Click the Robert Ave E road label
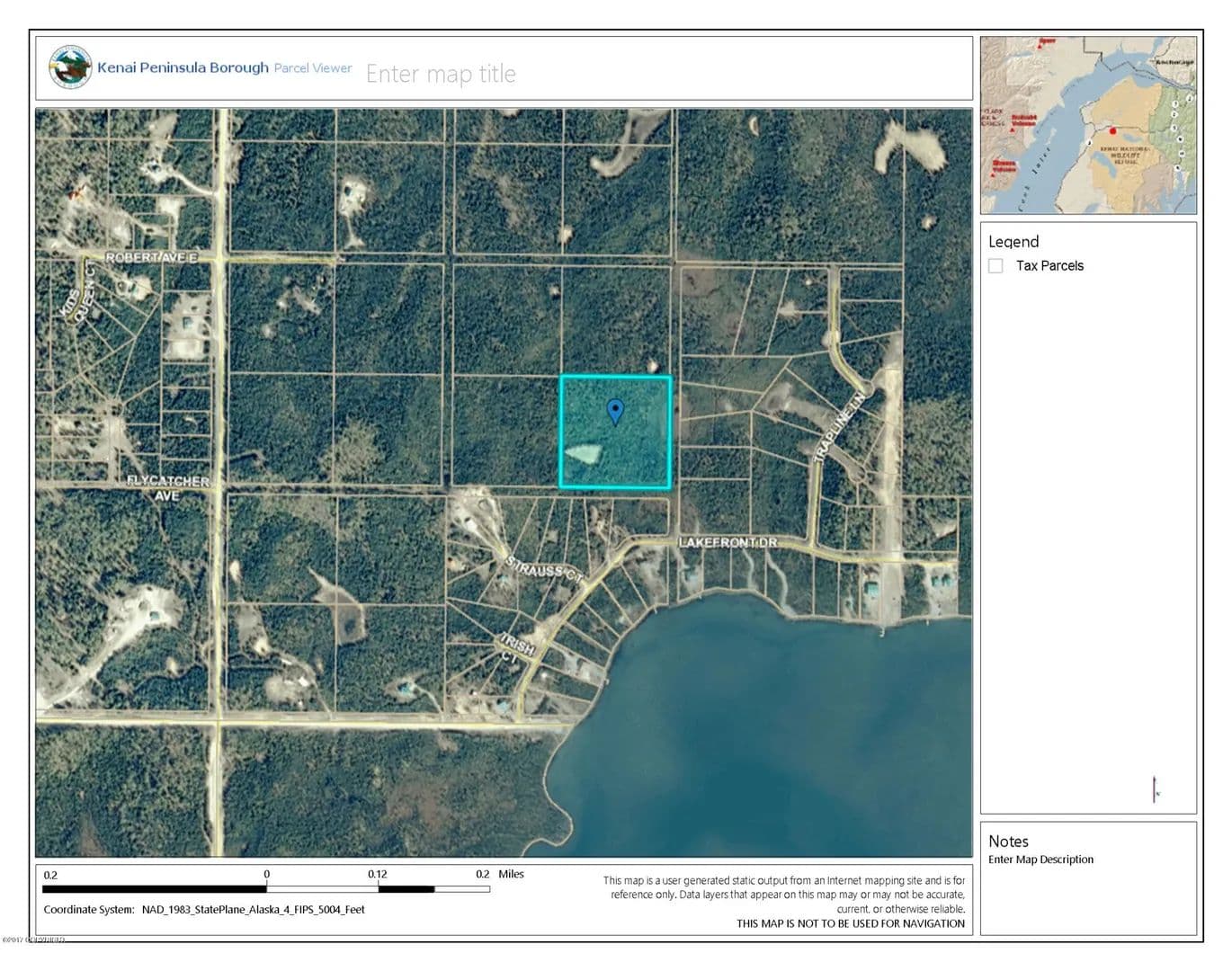The image size is (1232, 971). [151, 258]
